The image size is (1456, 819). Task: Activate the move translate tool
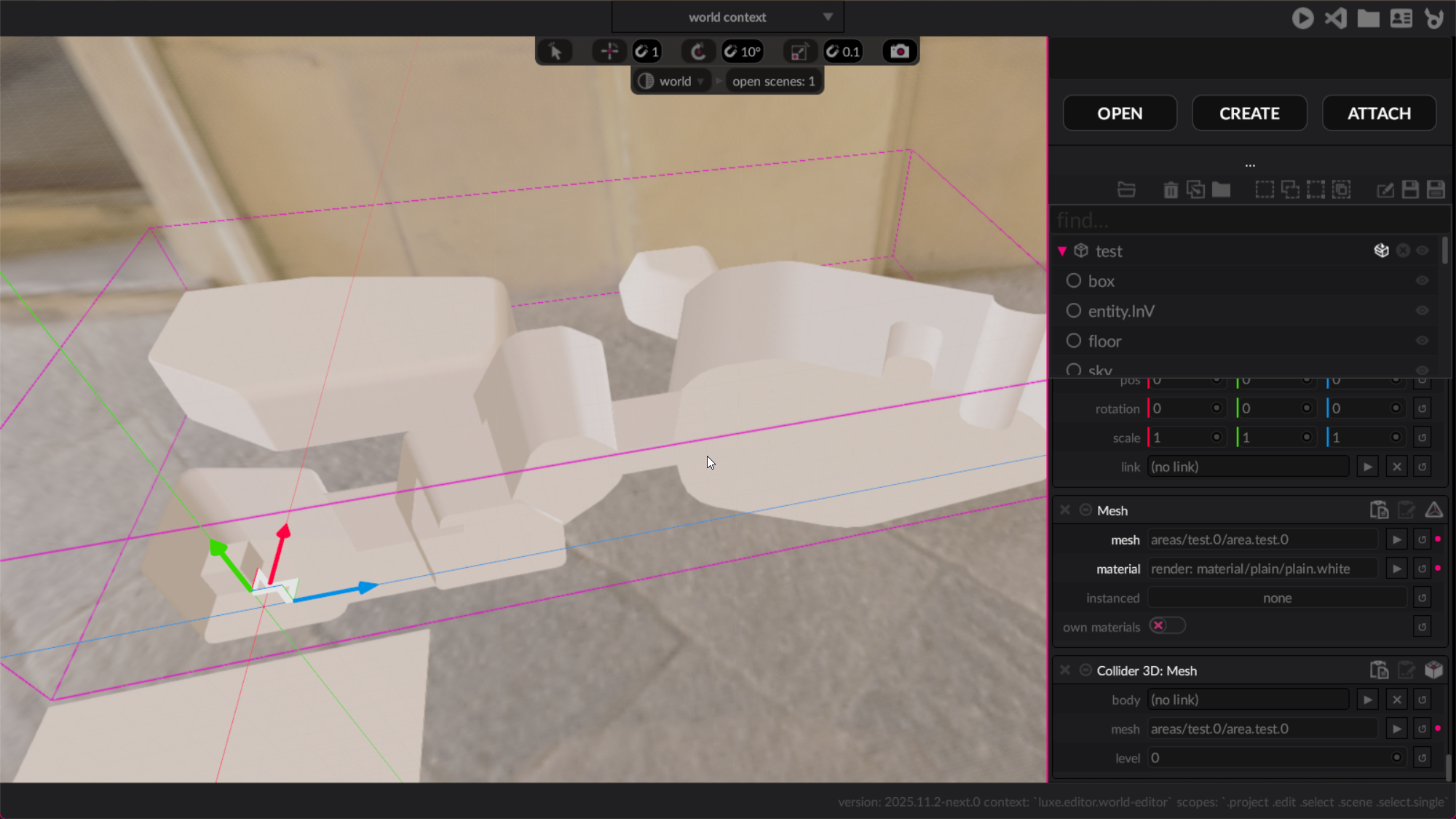click(x=609, y=52)
